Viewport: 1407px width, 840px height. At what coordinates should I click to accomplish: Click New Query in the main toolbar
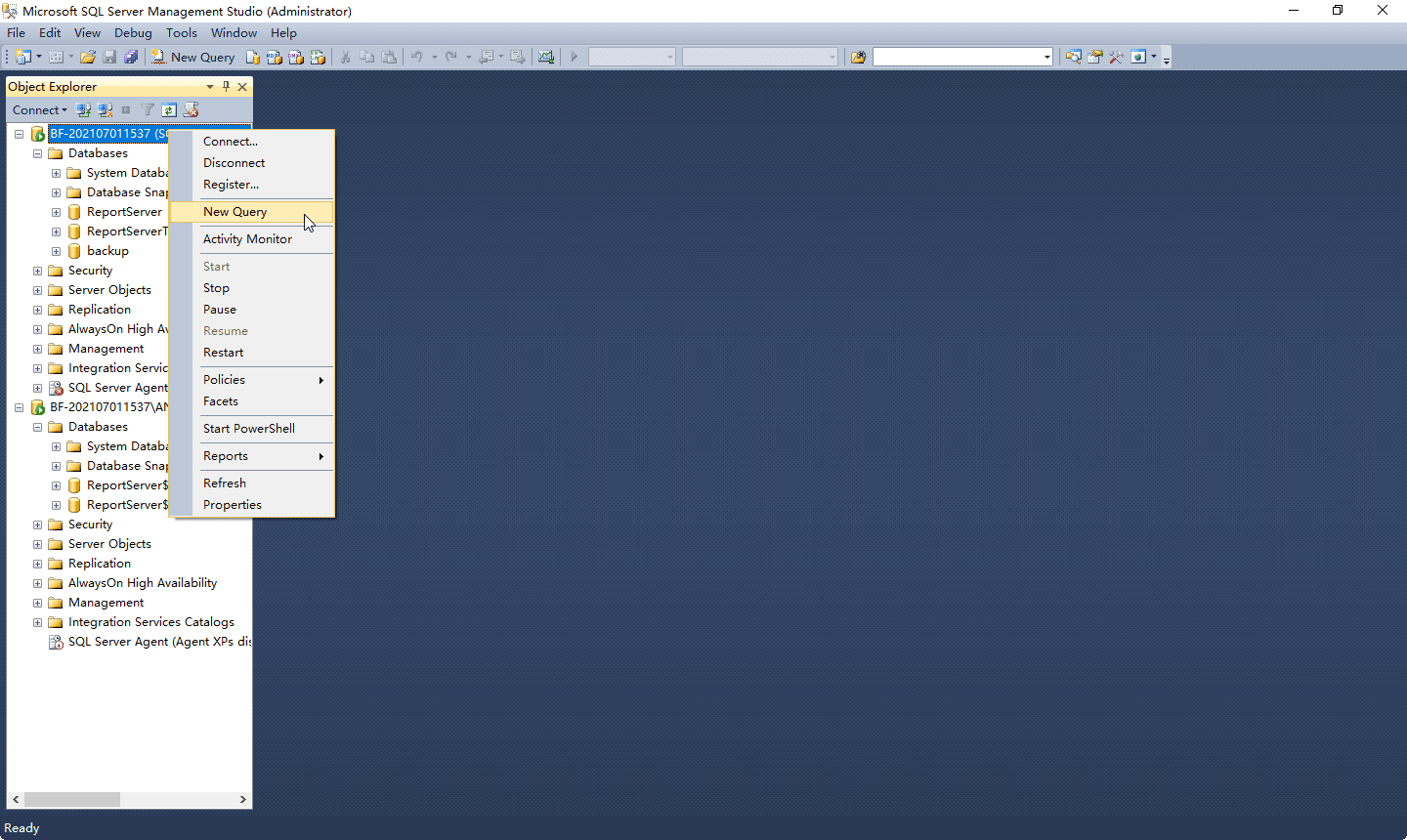(193, 57)
